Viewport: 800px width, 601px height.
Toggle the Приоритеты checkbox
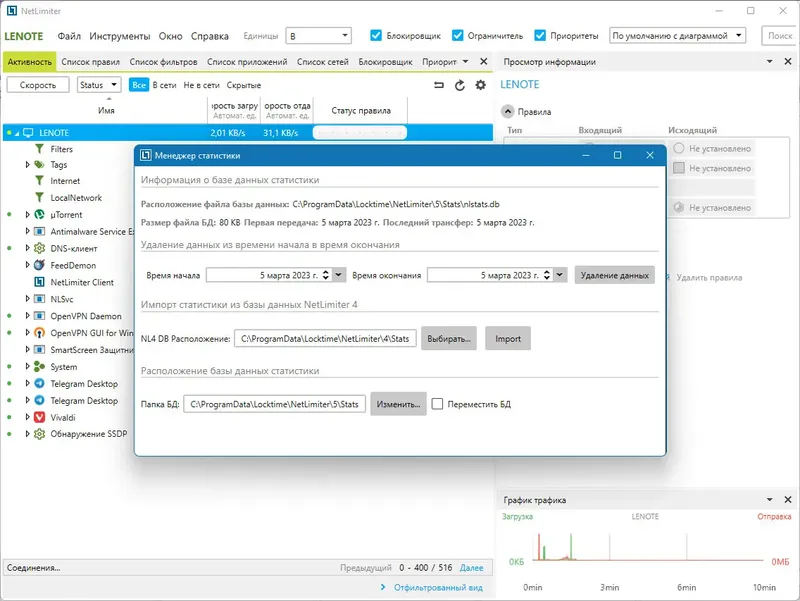coord(540,36)
